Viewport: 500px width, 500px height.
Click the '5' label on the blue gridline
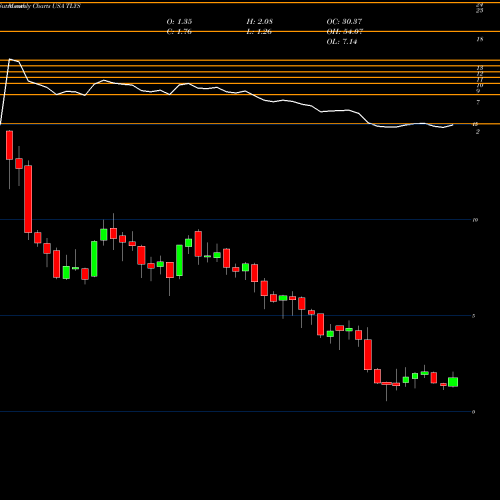[x=474, y=316]
